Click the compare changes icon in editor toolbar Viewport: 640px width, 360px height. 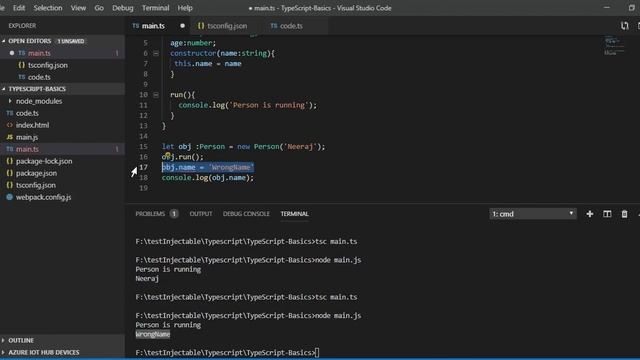pos(624,26)
